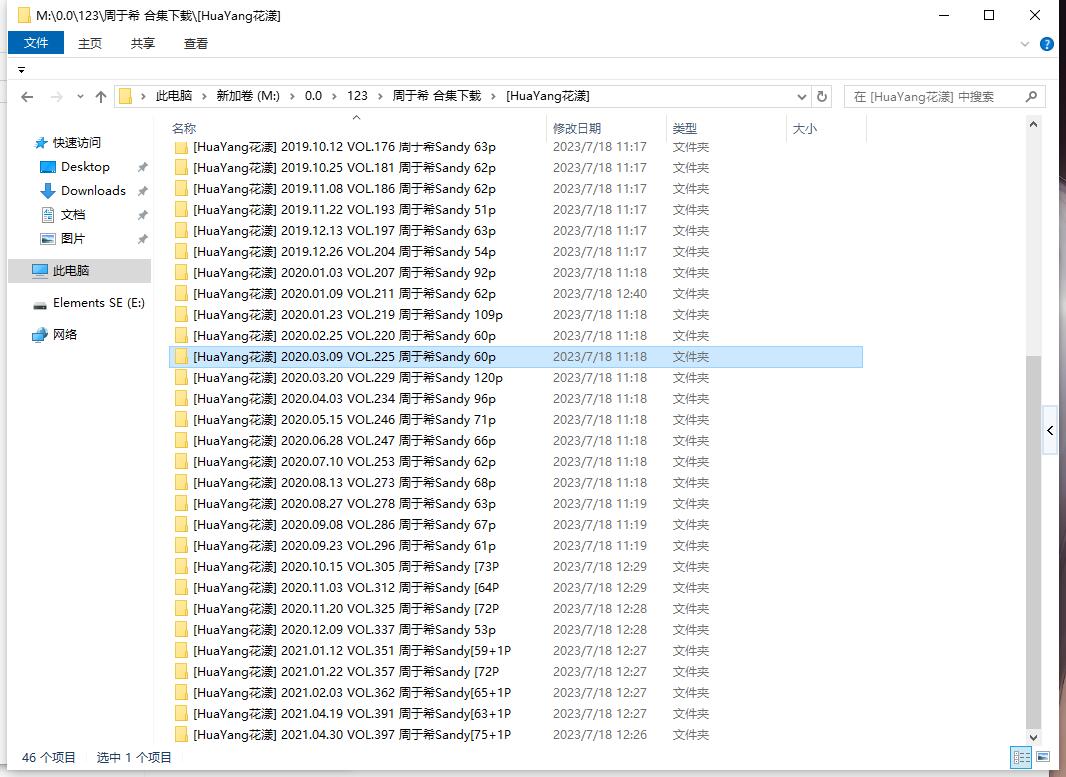The image size is (1066, 777).
Task: Go up one folder level arrow
Action: pyautogui.click(x=101, y=97)
